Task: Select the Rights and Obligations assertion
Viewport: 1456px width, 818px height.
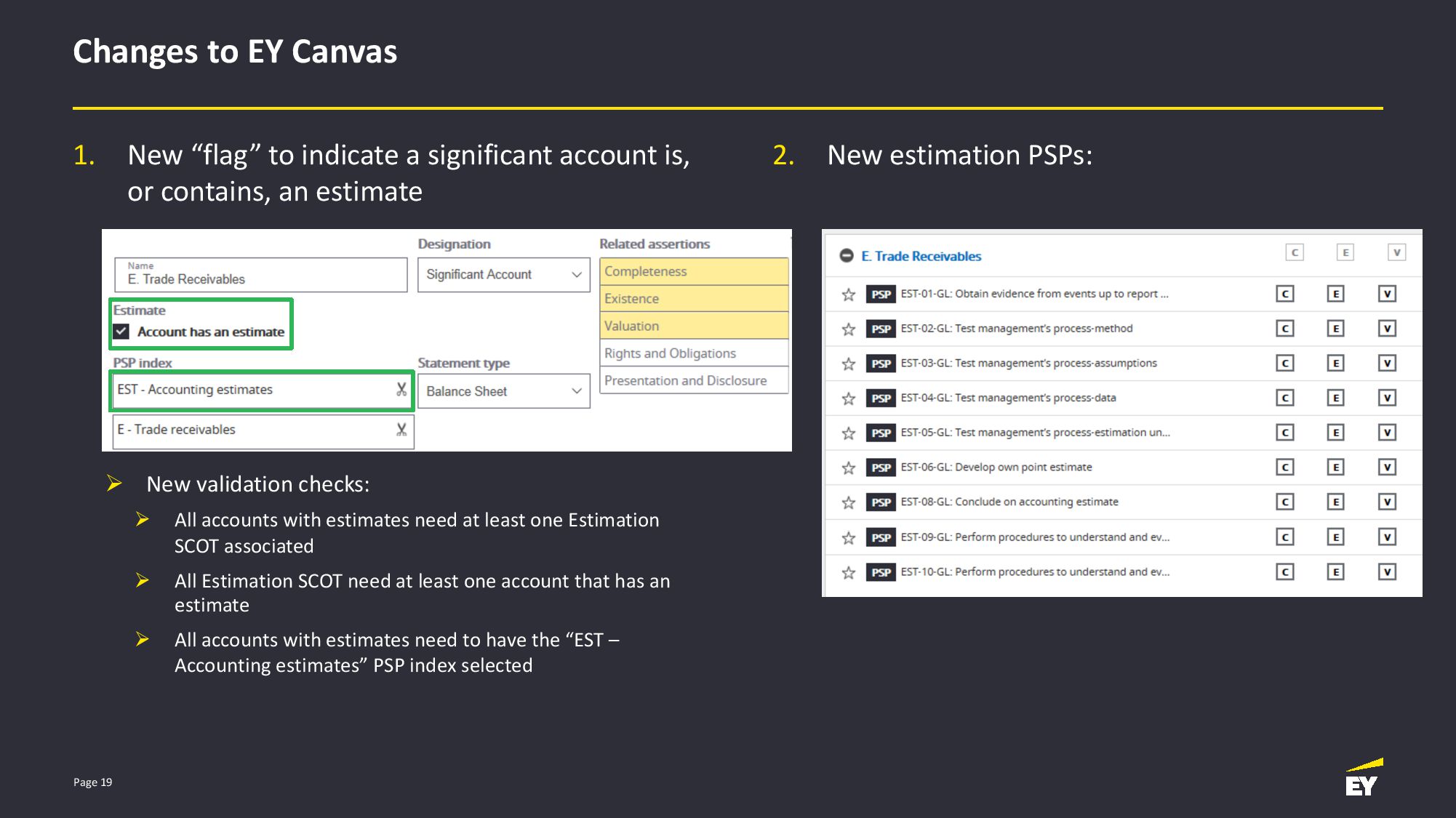Action: tap(694, 353)
